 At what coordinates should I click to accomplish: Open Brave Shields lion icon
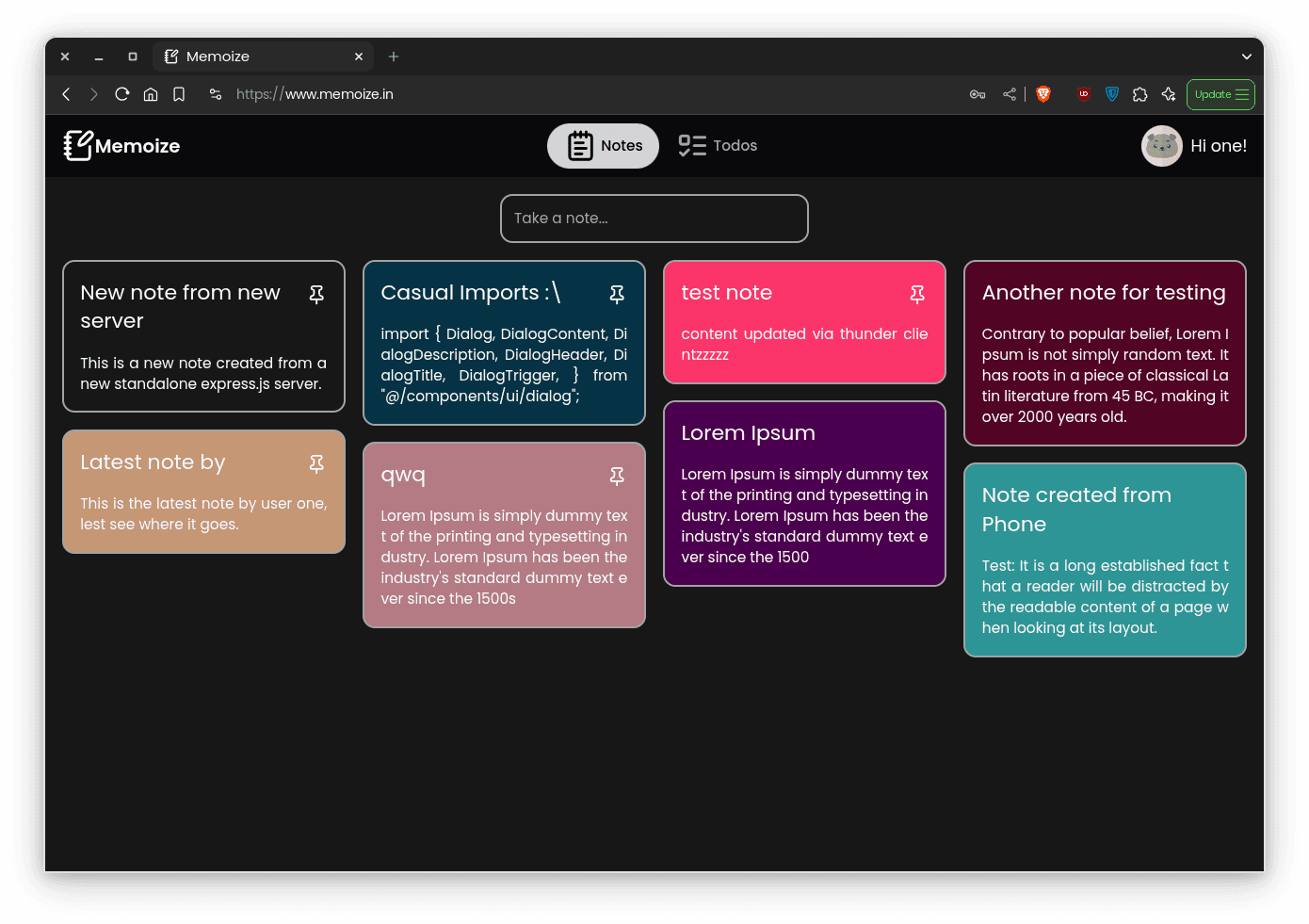click(1043, 94)
